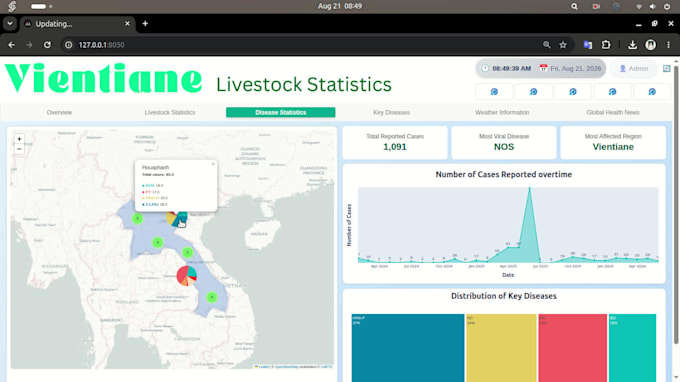Go back to the previous page
The width and height of the screenshot is (680, 382).
pos(11,45)
